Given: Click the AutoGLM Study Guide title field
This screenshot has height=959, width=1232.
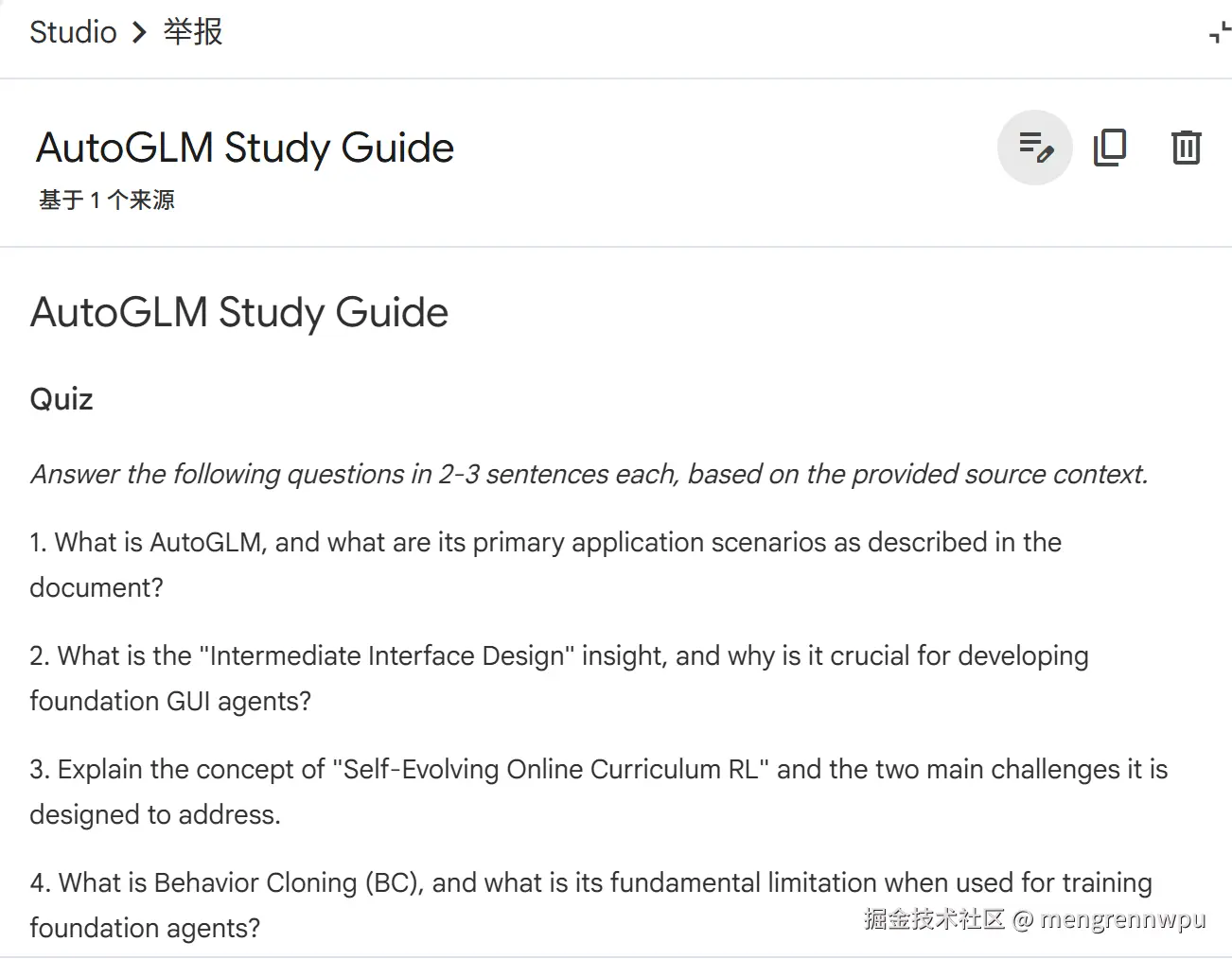Looking at the screenshot, I should click(x=245, y=148).
